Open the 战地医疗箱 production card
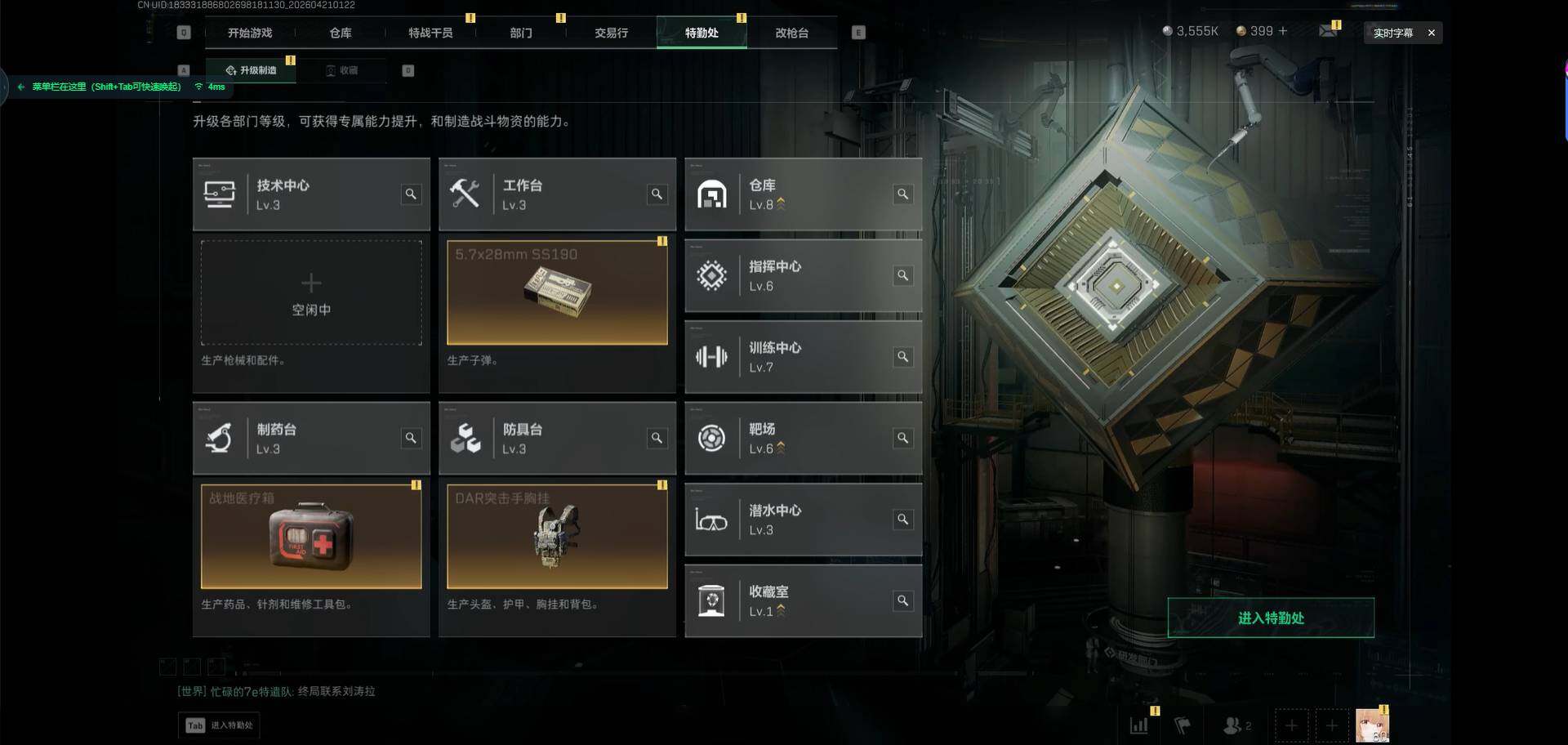The height and width of the screenshot is (745, 1568). point(311,537)
